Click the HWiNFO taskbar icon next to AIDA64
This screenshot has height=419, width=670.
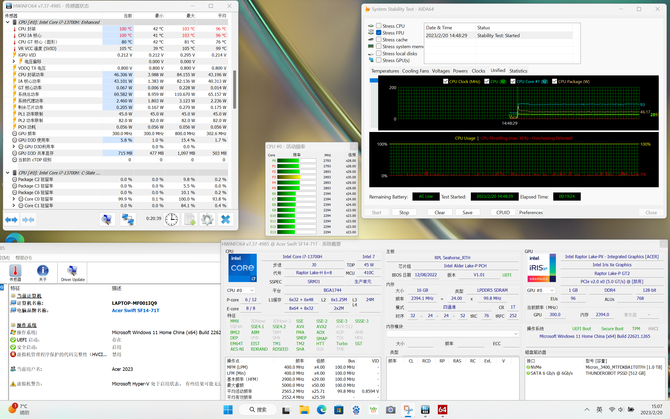pos(425,410)
